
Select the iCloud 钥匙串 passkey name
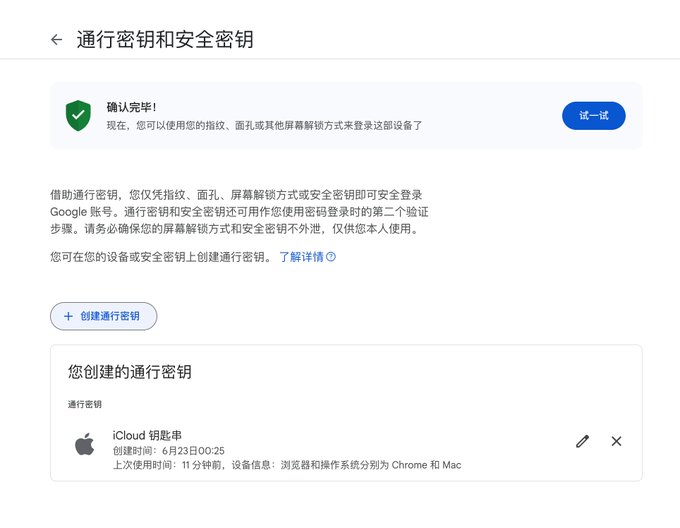[x=147, y=435]
